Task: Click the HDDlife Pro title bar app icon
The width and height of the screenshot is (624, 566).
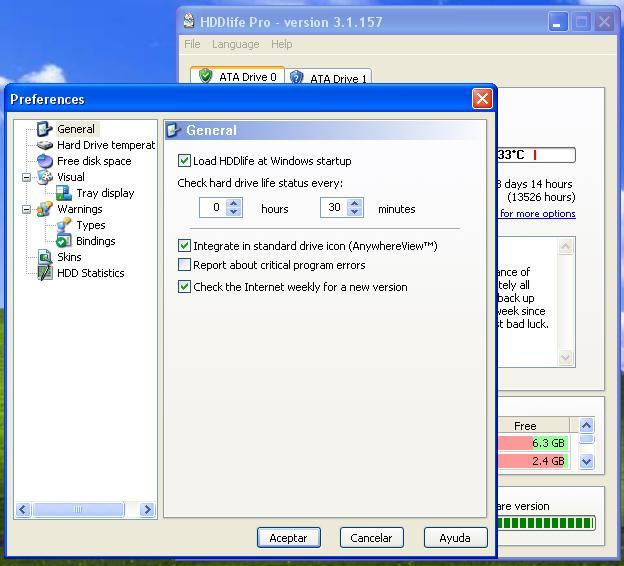Action: click(x=189, y=21)
